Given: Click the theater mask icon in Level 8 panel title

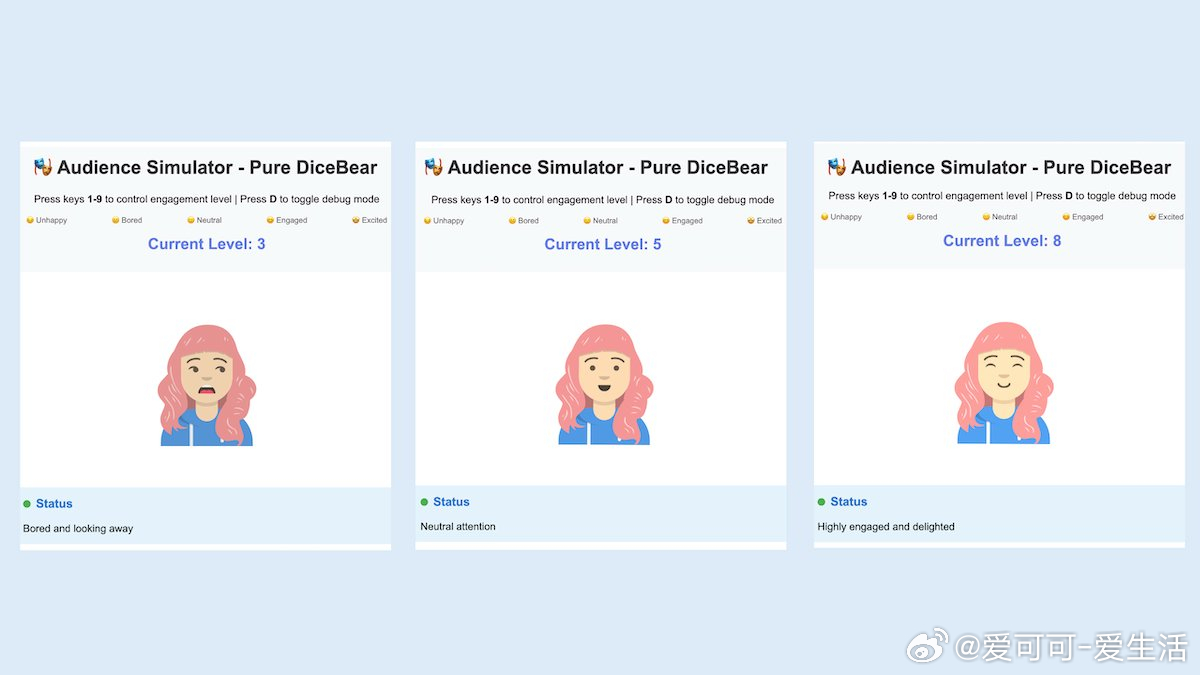Looking at the screenshot, I should coord(837,167).
